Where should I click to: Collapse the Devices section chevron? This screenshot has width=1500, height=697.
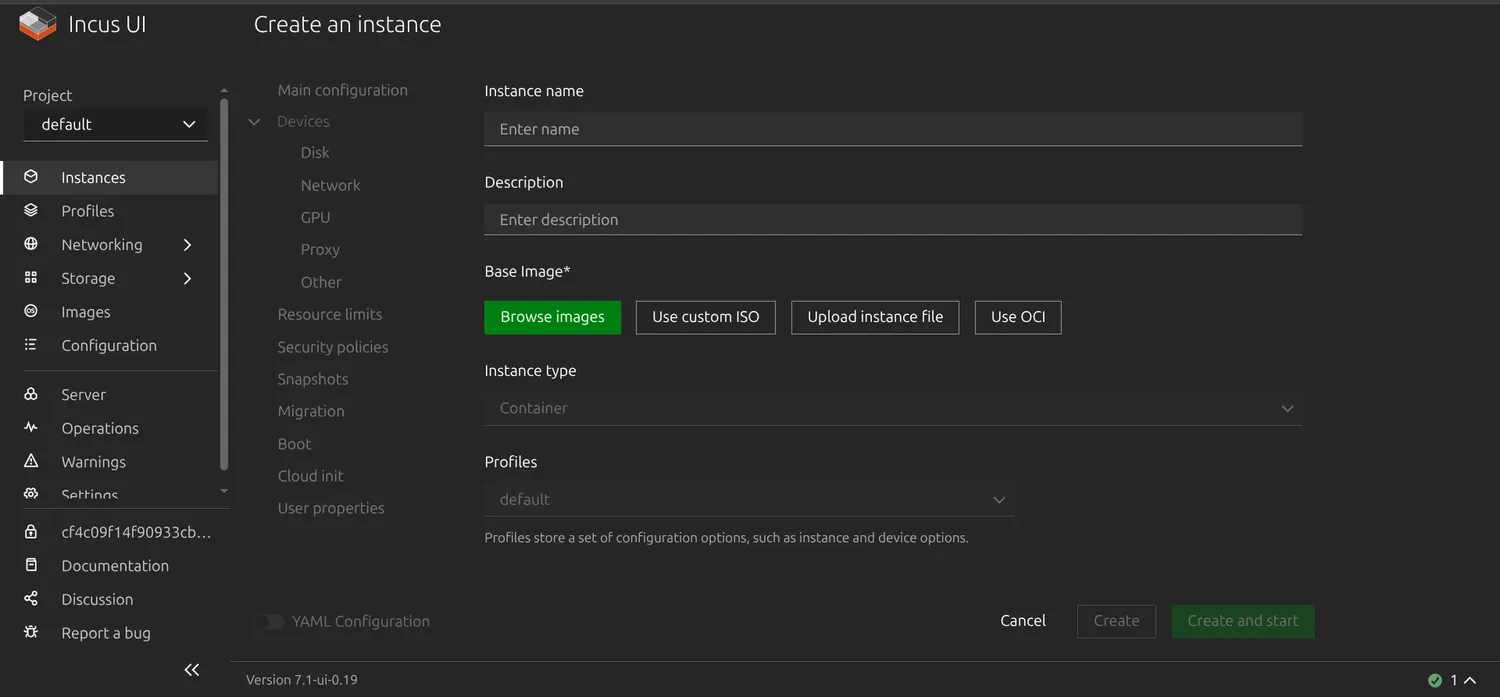click(255, 122)
